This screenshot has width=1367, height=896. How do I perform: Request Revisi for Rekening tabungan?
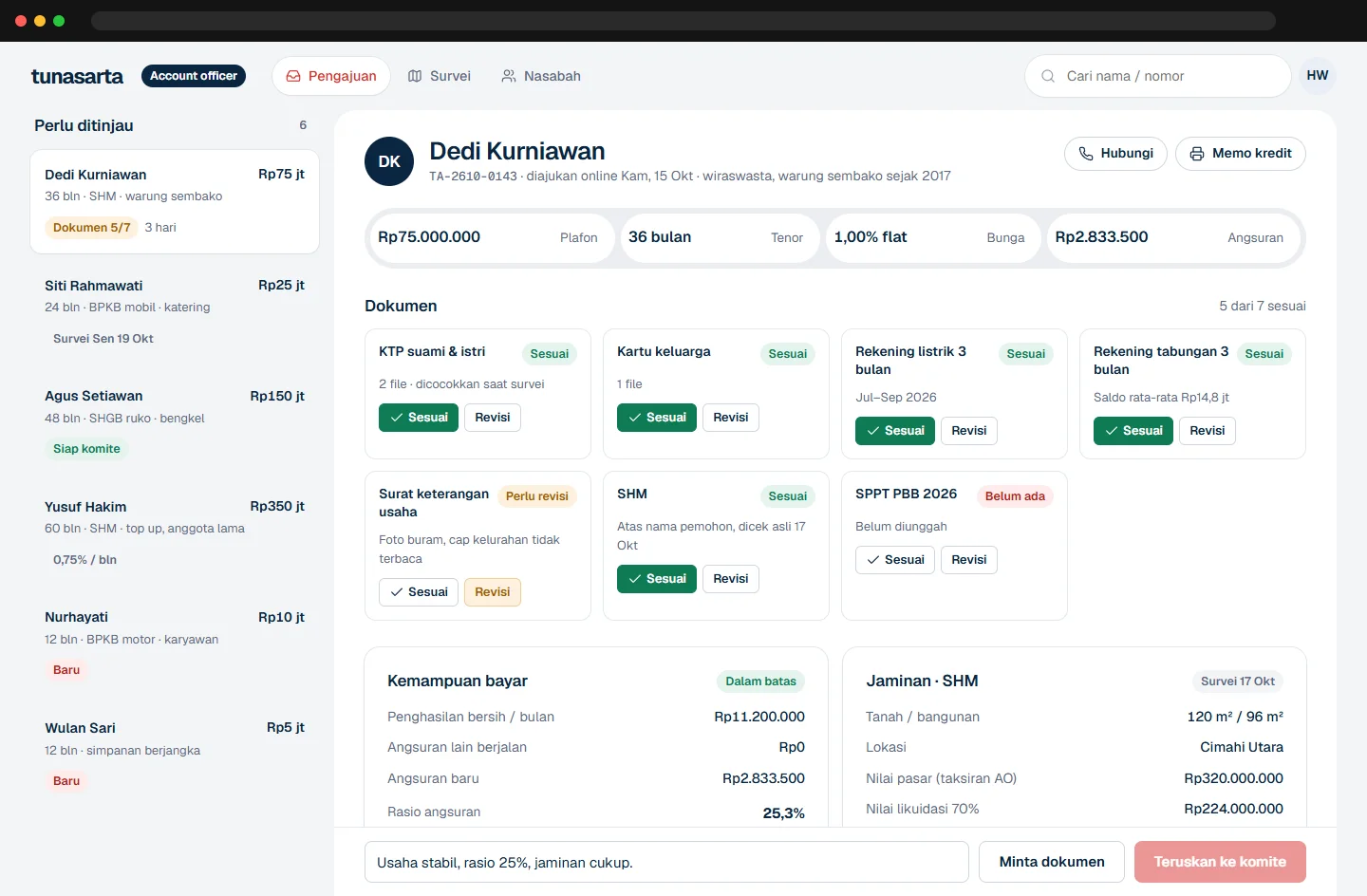coord(1208,431)
